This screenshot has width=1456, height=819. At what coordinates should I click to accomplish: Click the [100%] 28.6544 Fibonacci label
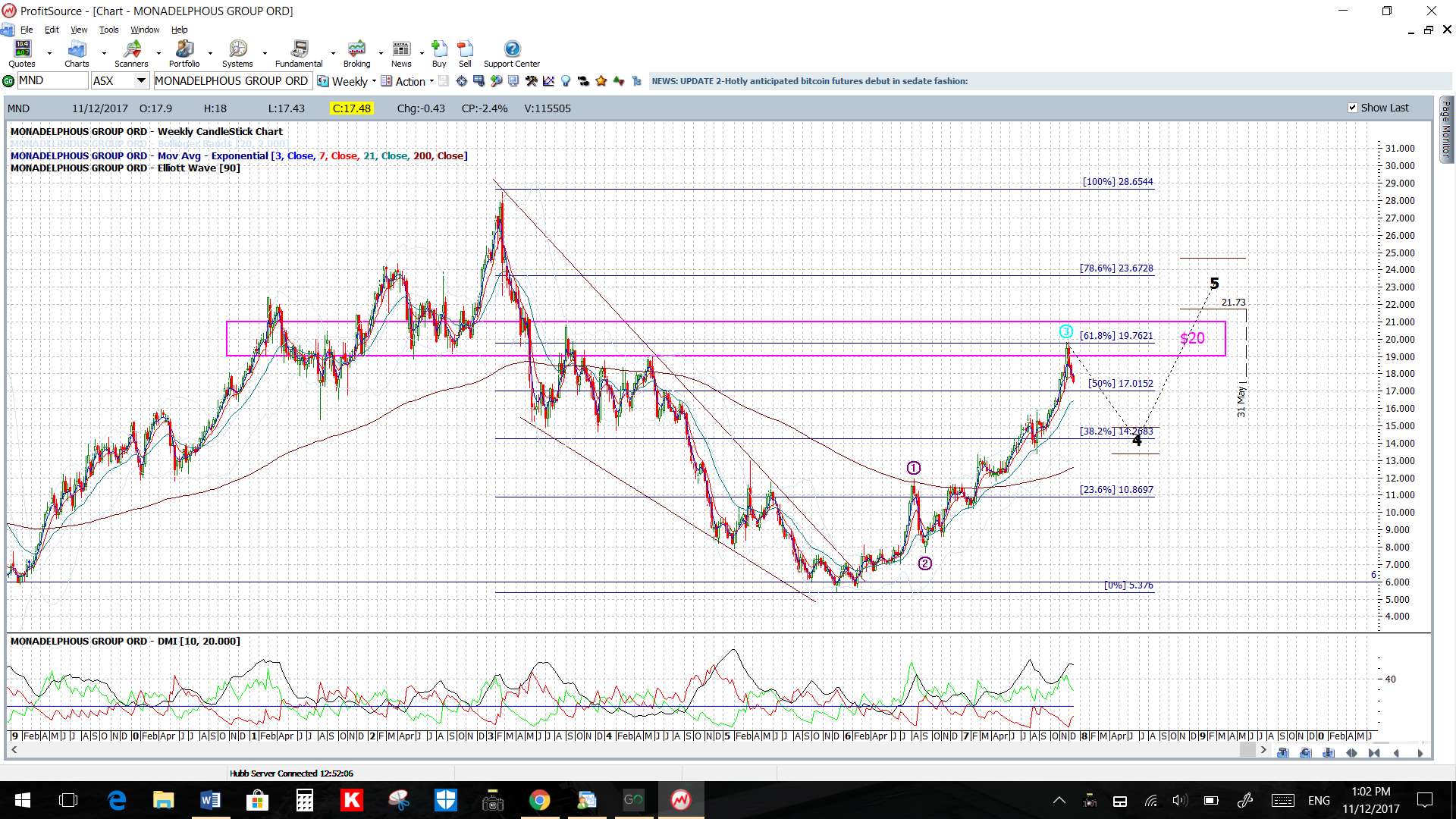pyautogui.click(x=1118, y=182)
